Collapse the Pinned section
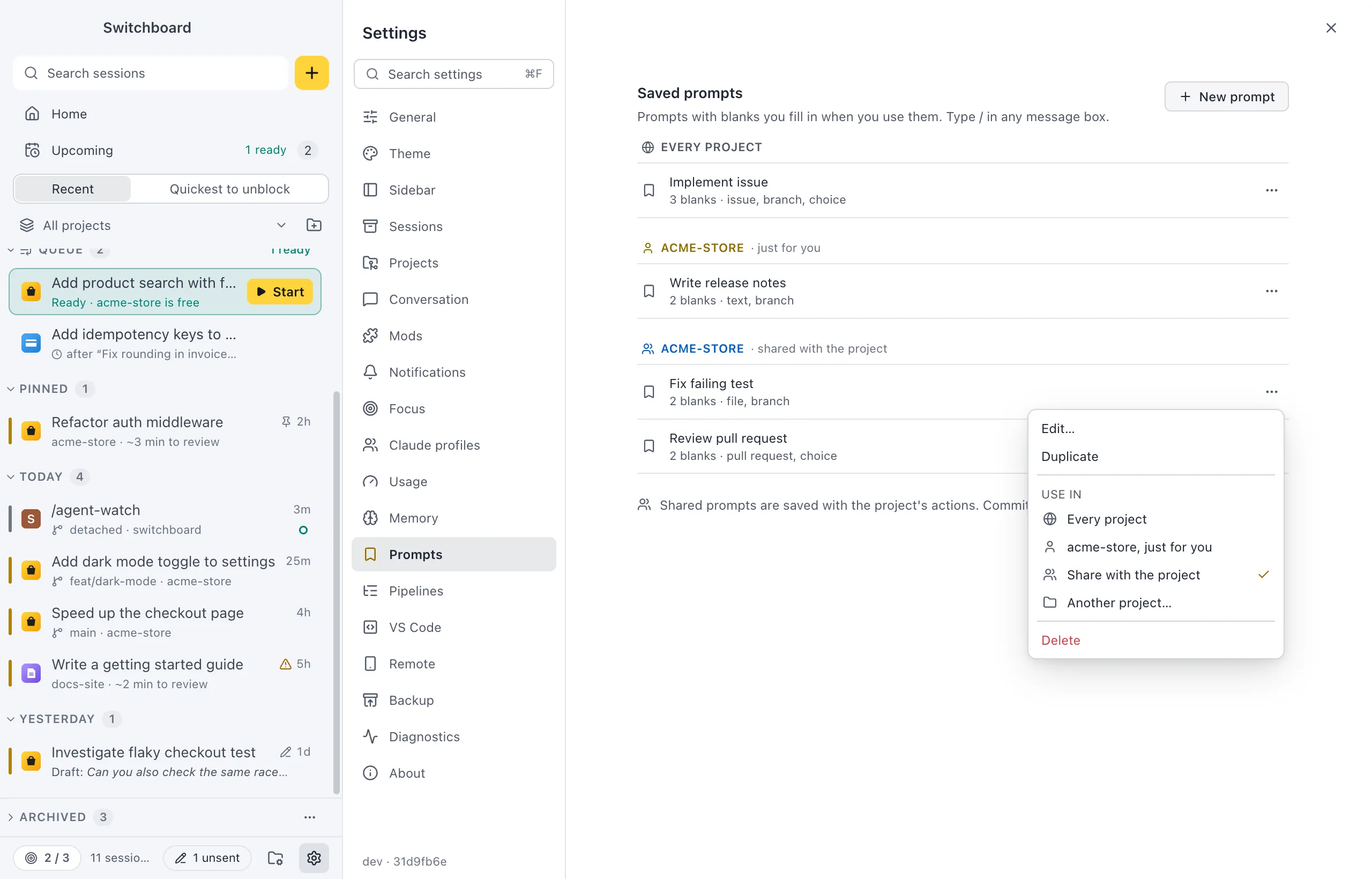Screen dimensions: 1372x879 point(11,389)
